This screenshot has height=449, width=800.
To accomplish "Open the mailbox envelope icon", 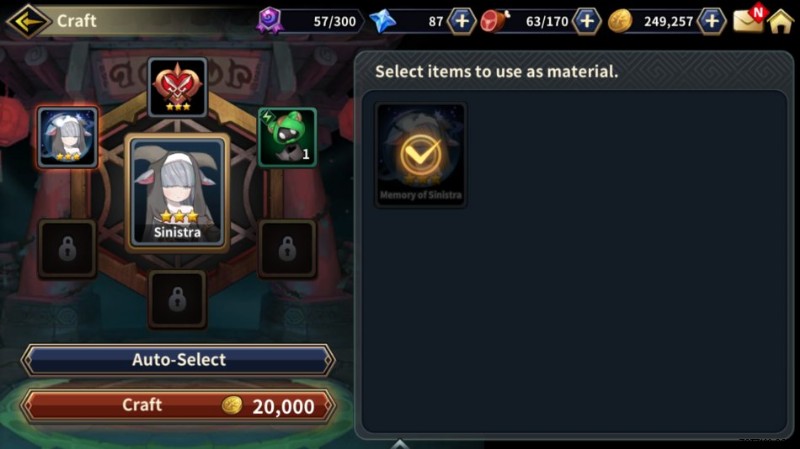I will point(749,18).
